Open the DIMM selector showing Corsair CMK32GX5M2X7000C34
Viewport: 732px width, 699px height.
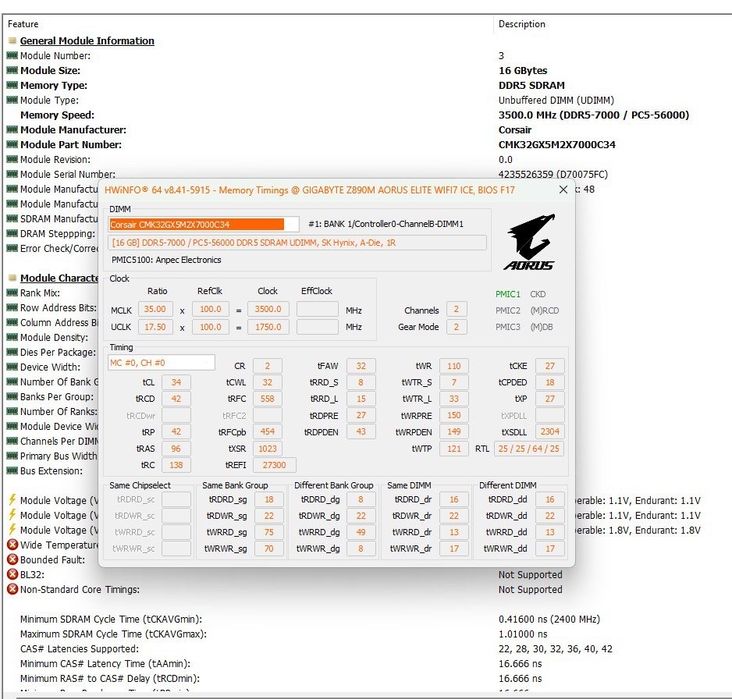pyautogui.click(x=204, y=225)
